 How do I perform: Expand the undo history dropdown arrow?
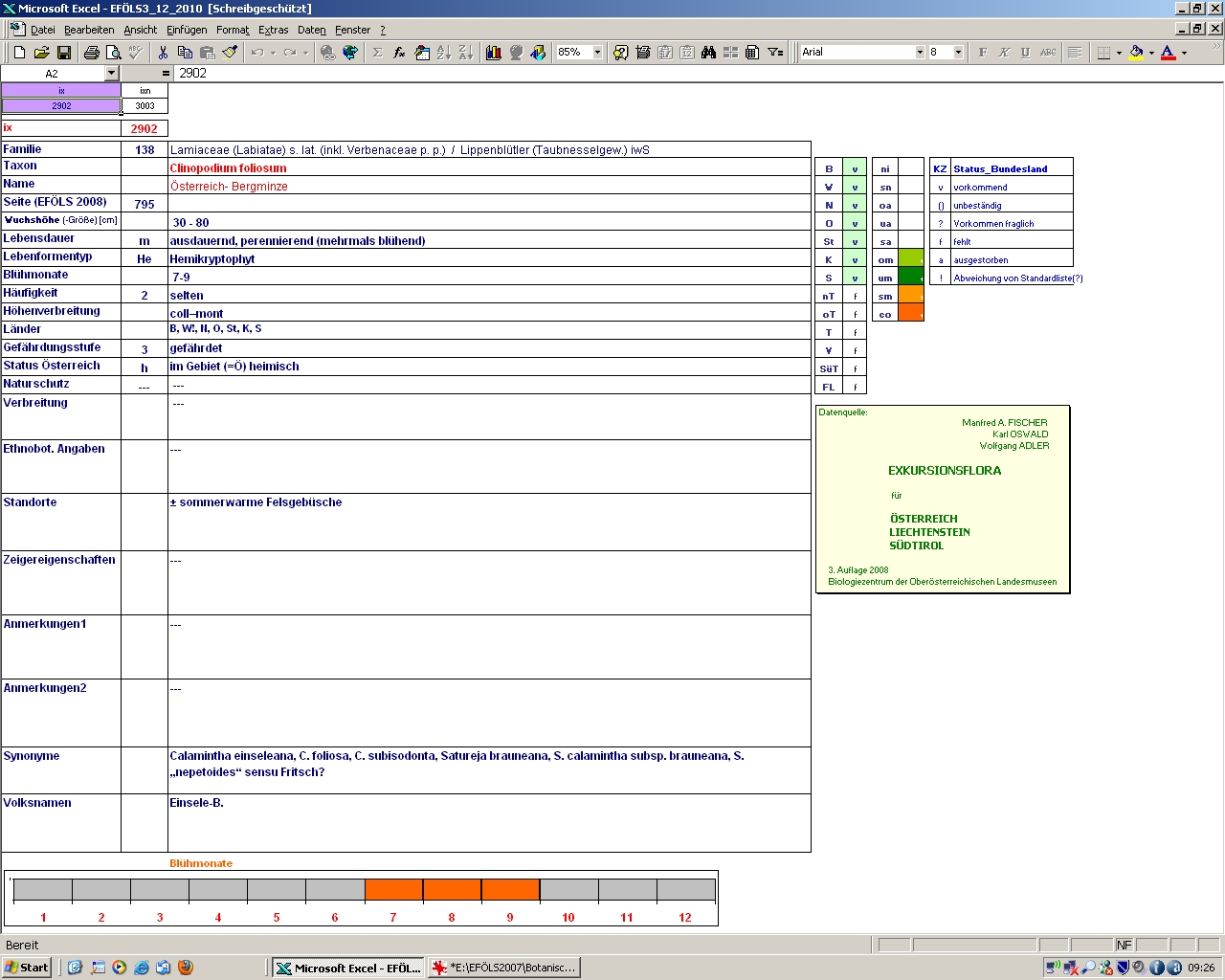272,53
